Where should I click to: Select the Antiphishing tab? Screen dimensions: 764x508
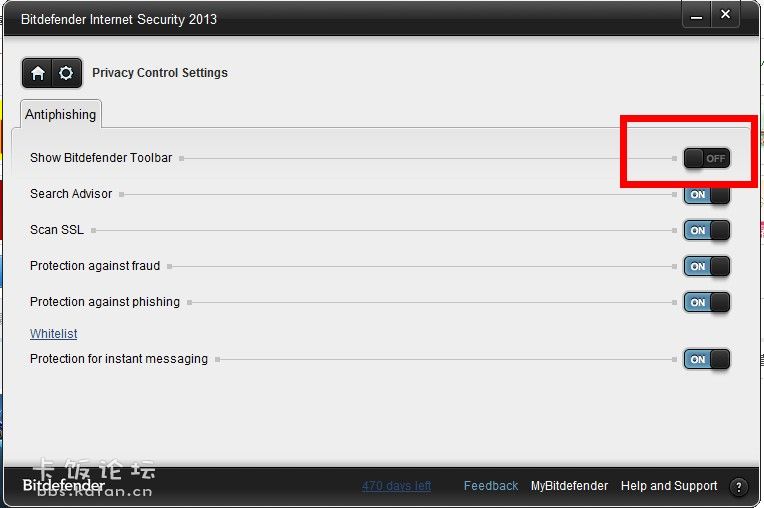pyautogui.click(x=61, y=114)
